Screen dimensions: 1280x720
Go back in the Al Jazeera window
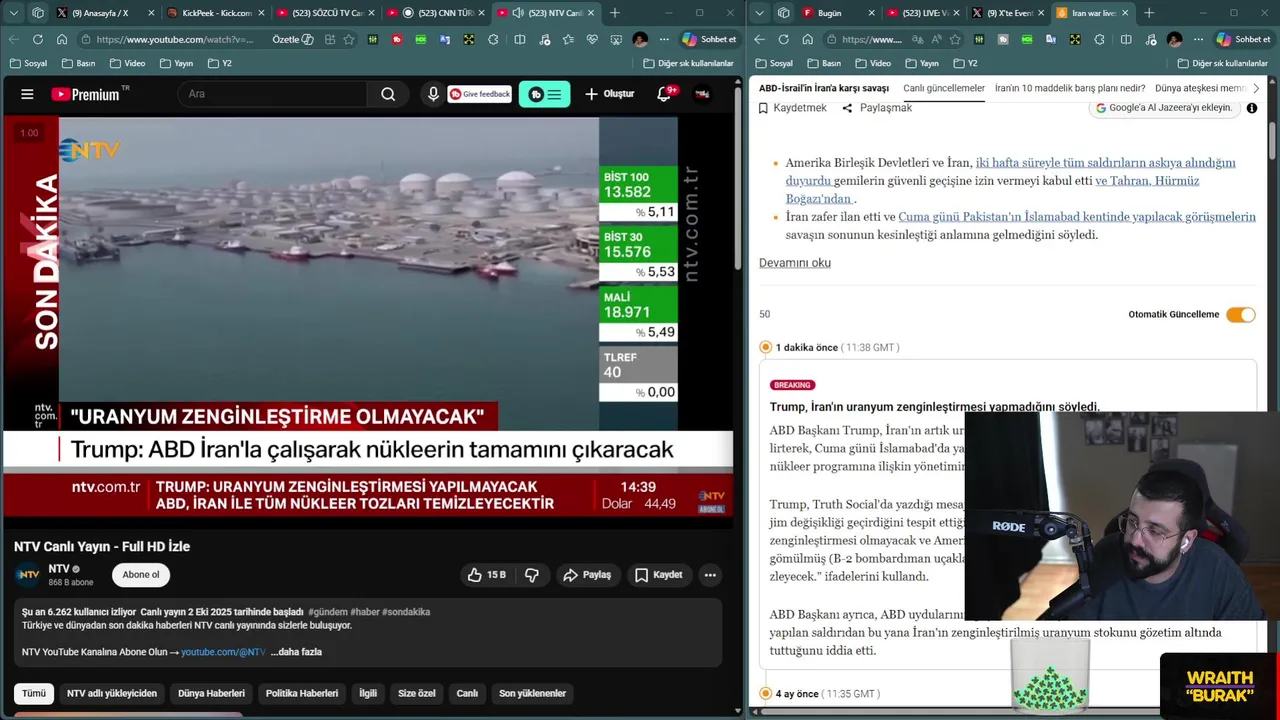tap(759, 39)
